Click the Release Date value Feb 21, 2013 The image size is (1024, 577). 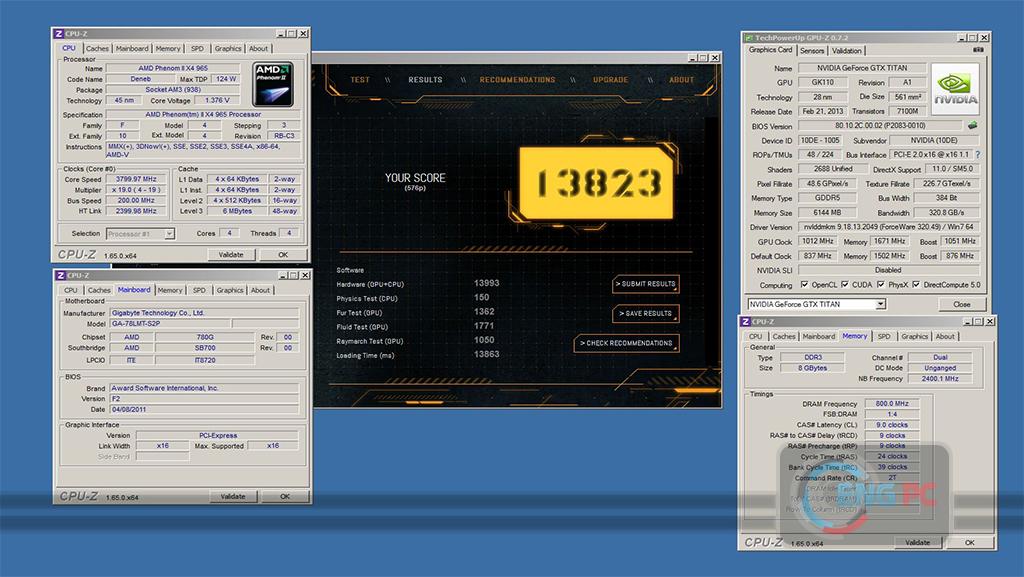(x=823, y=111)
